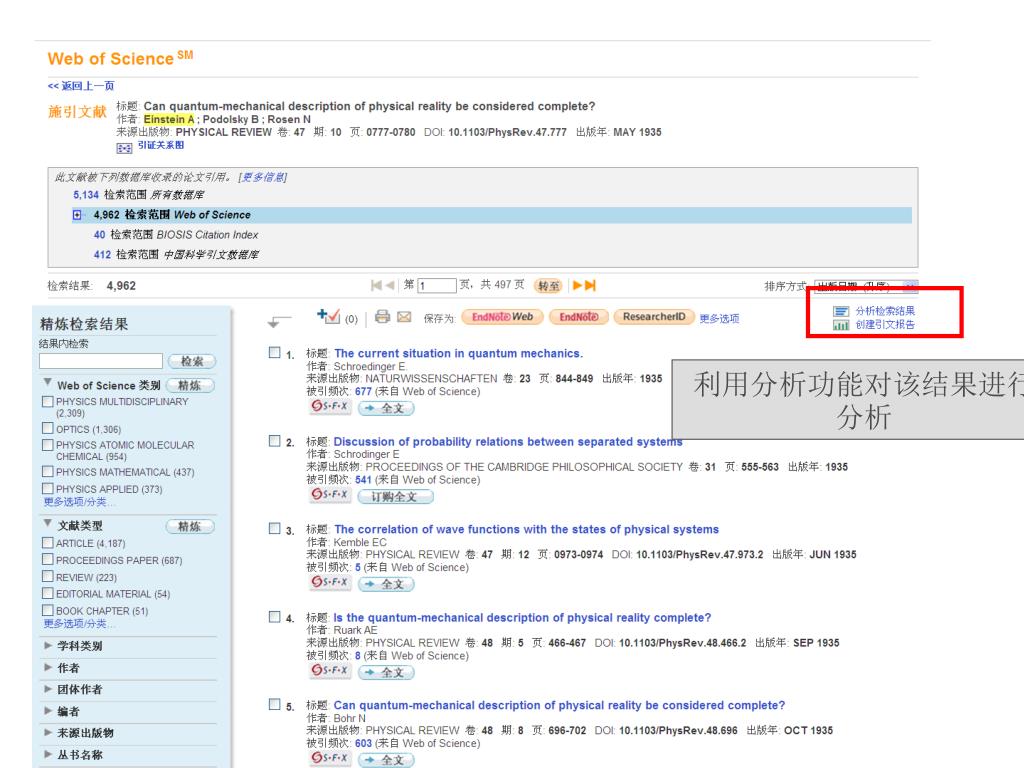Open 412 Chinese Science Citation Database link

pyautogui.click(x=102, y=254)
